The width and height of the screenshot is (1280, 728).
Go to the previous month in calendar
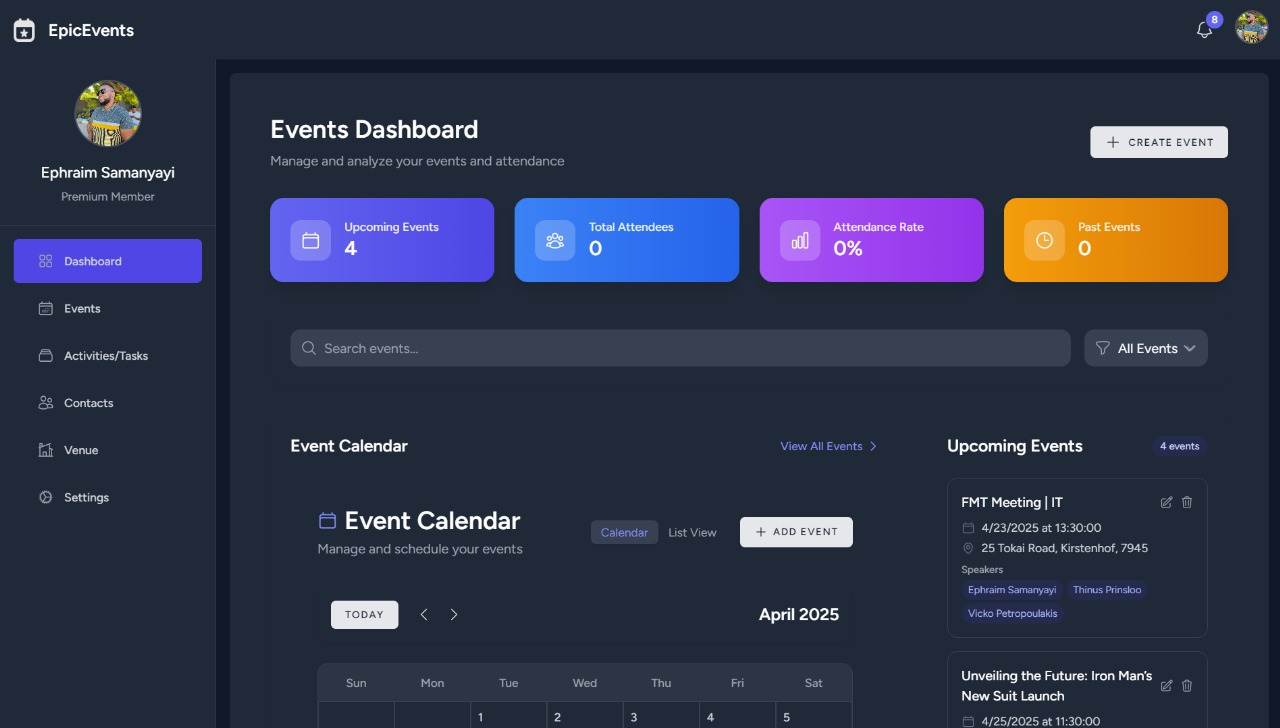pyautogui.click(x=424, y=615)
